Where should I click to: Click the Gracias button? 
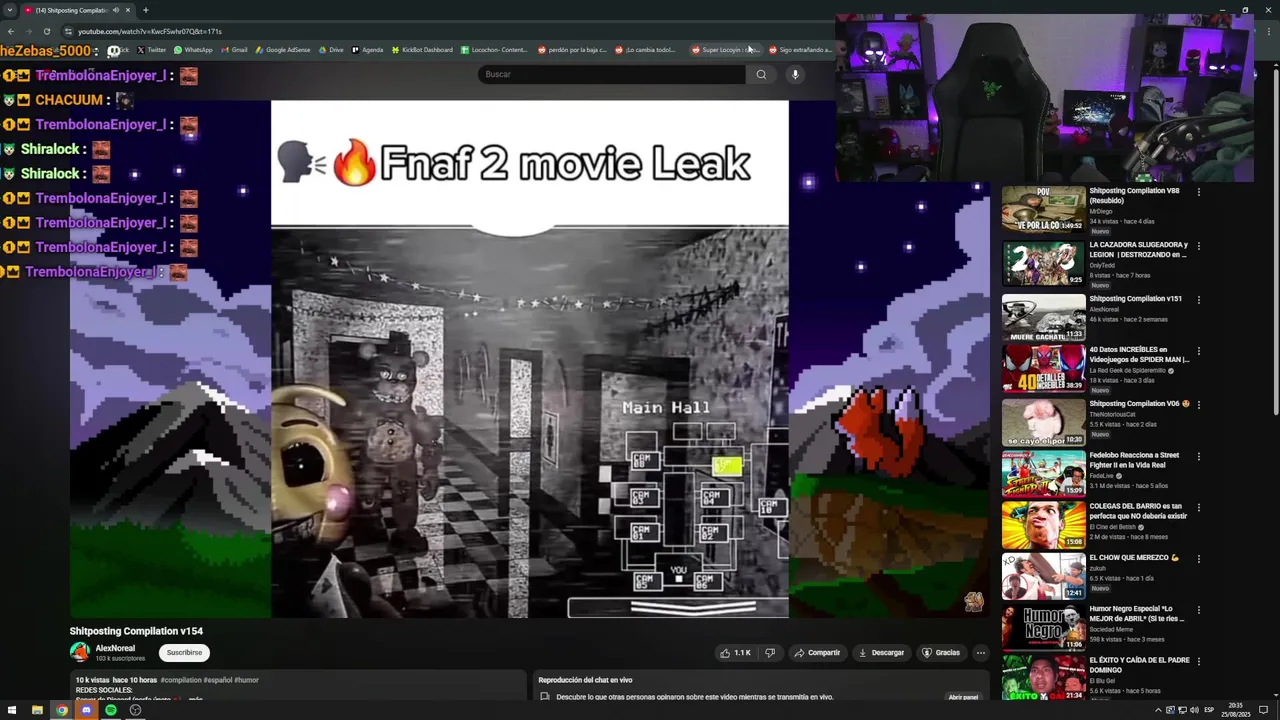tap(941, 653)
